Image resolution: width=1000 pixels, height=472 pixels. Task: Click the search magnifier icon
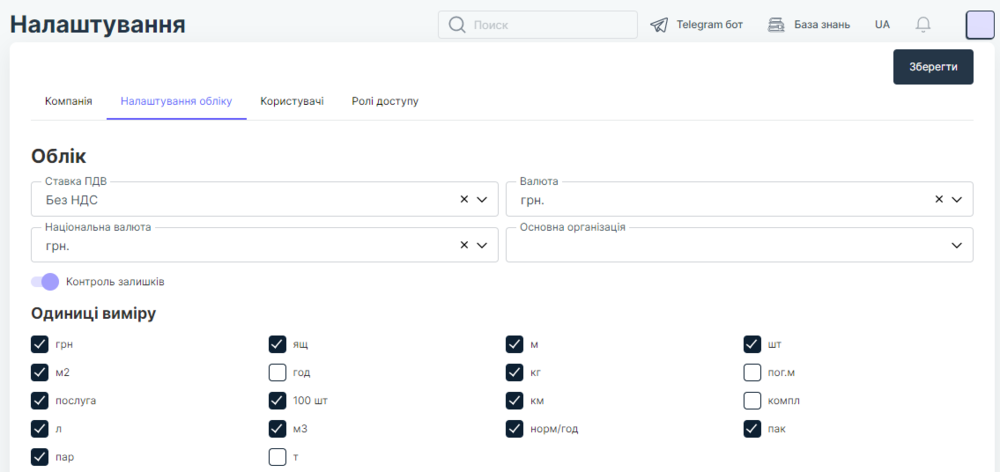pos(457,25)
